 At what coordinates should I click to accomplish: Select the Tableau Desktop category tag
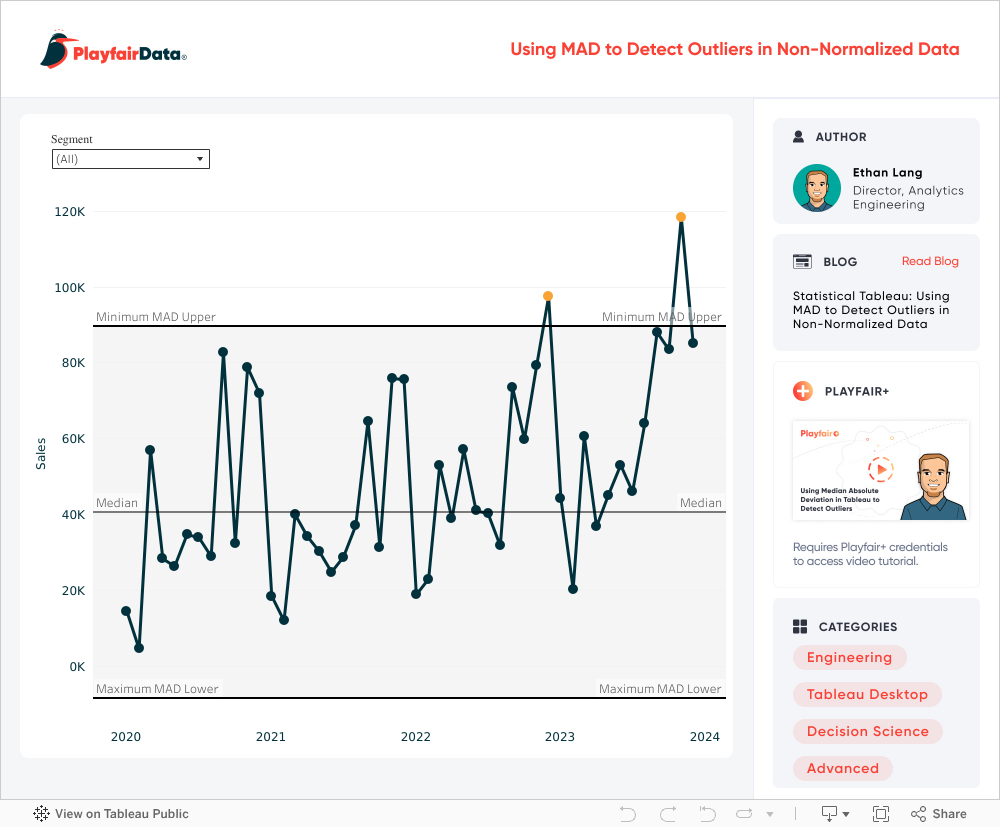pyautogui.click(x=867, y=694)
